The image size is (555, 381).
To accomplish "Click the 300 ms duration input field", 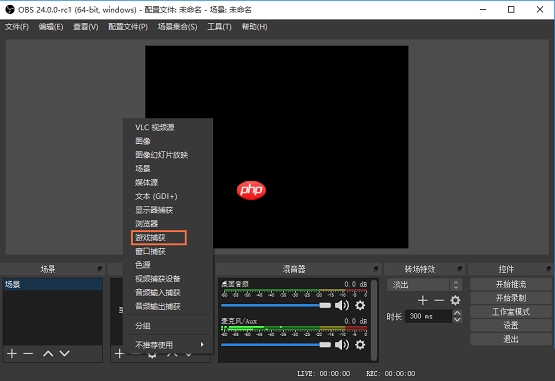I will click(x=429, y=316).
